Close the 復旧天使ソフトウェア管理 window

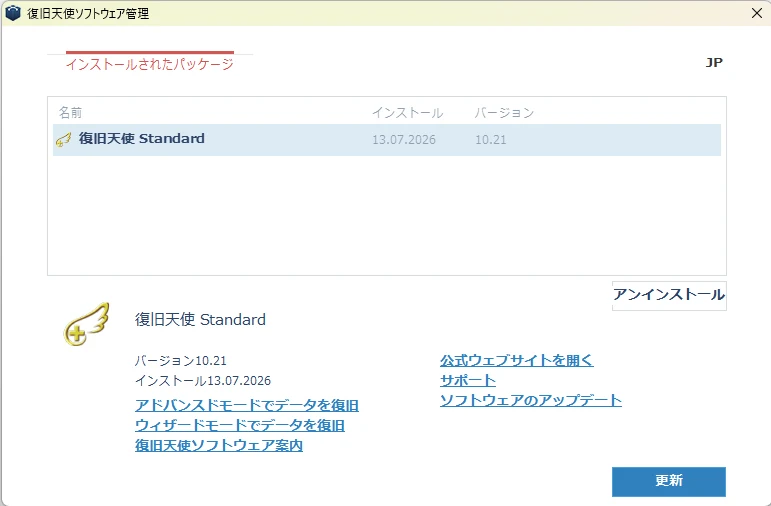pos(757,13)
